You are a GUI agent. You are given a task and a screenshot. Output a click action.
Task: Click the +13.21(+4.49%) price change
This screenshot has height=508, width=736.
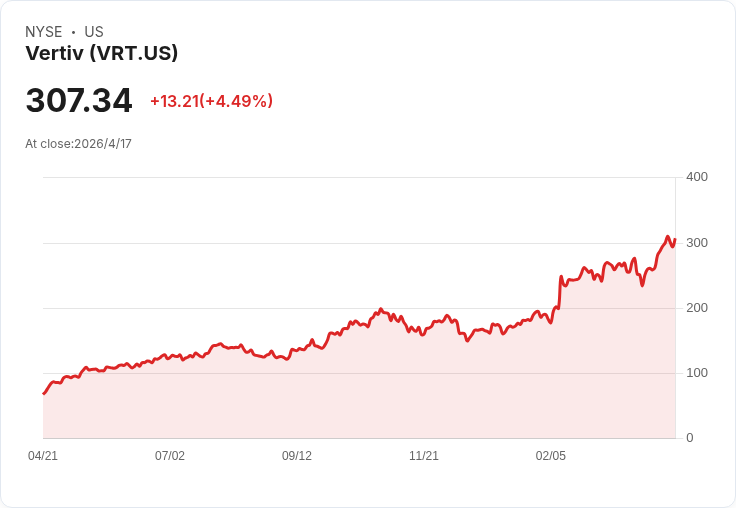point(211,101)
